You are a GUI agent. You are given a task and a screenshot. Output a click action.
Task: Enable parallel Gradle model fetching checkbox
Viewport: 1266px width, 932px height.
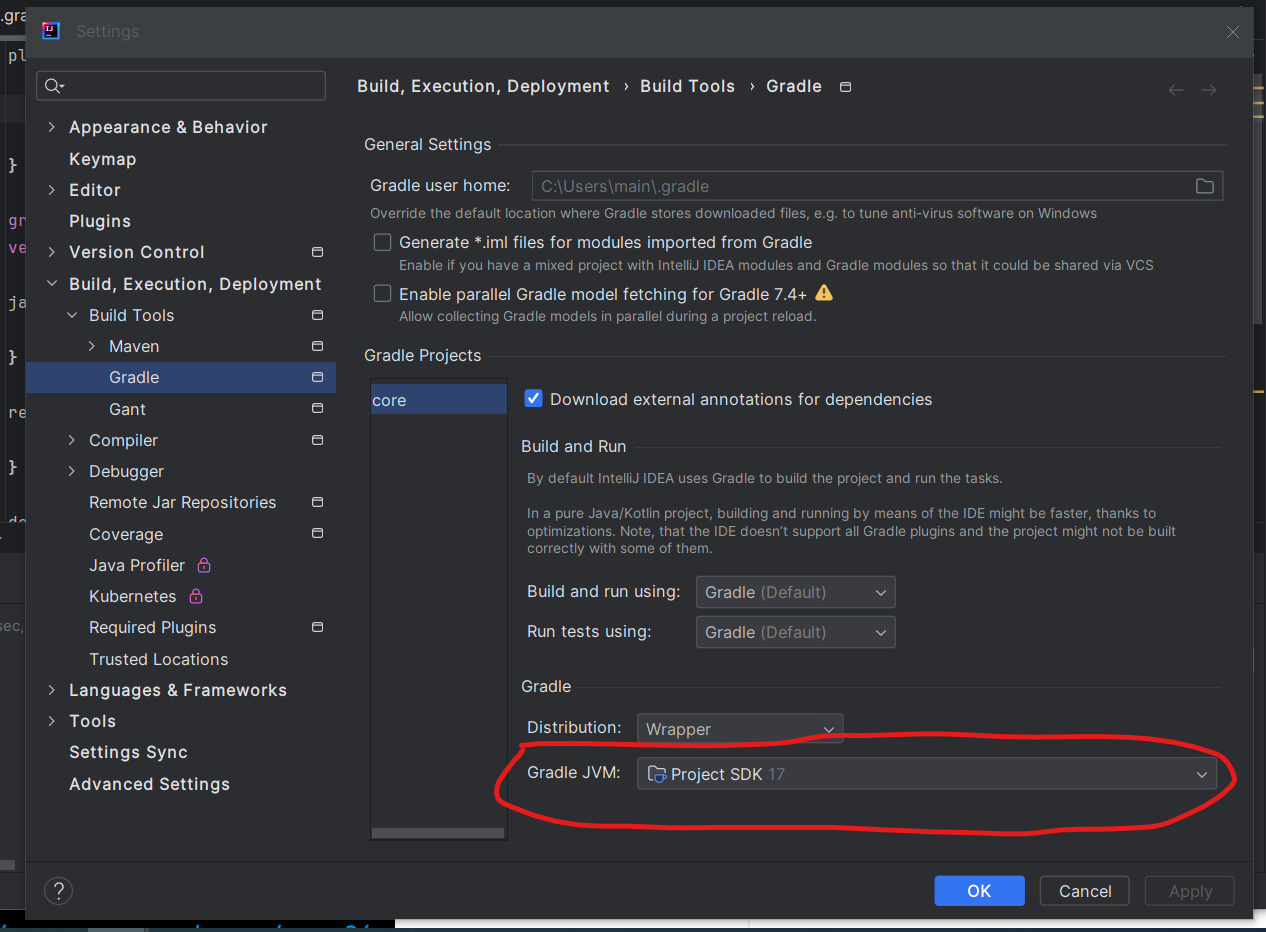point(382,293)
